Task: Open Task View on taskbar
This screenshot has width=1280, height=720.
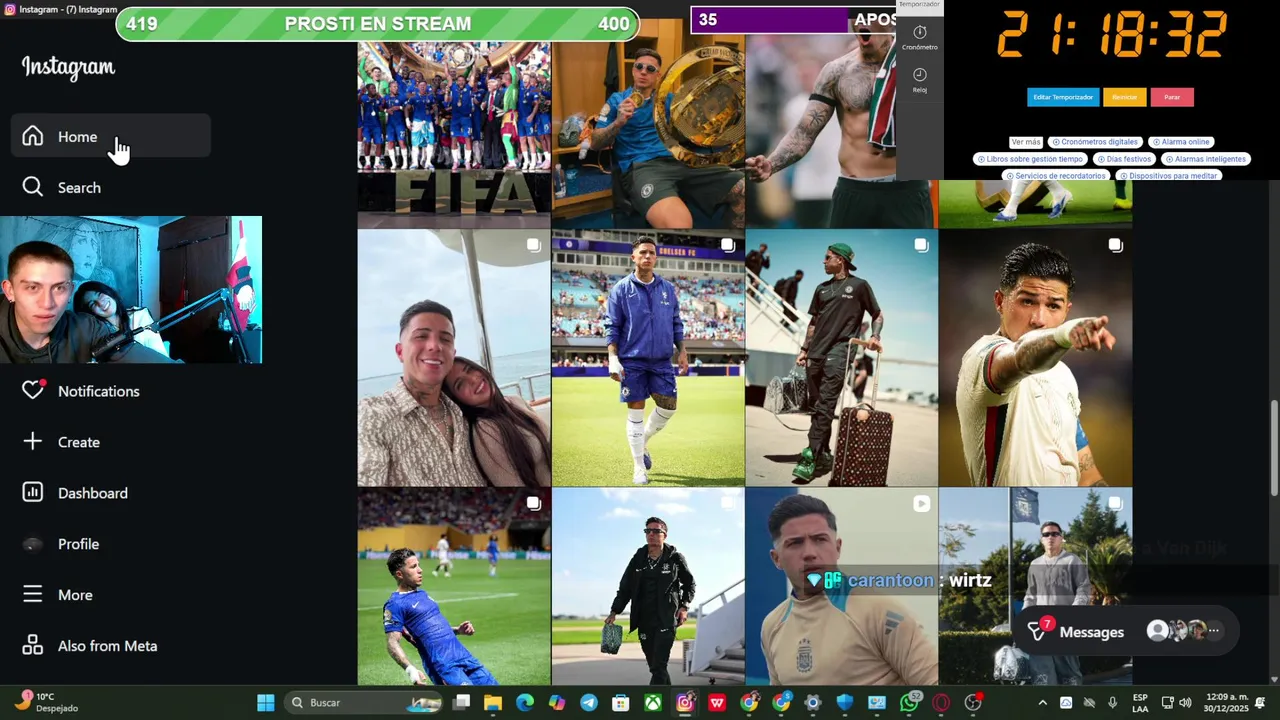Action: point(461,703)
